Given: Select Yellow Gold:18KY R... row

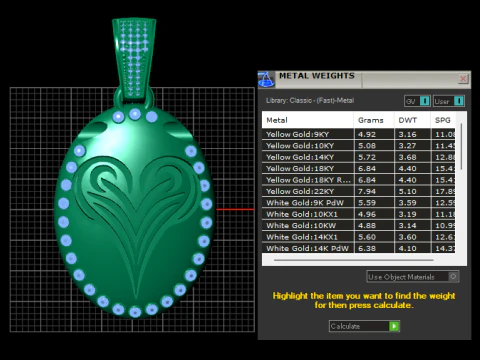Looking at the screenshot, I should pyautogui.click(x=359, y=180).
